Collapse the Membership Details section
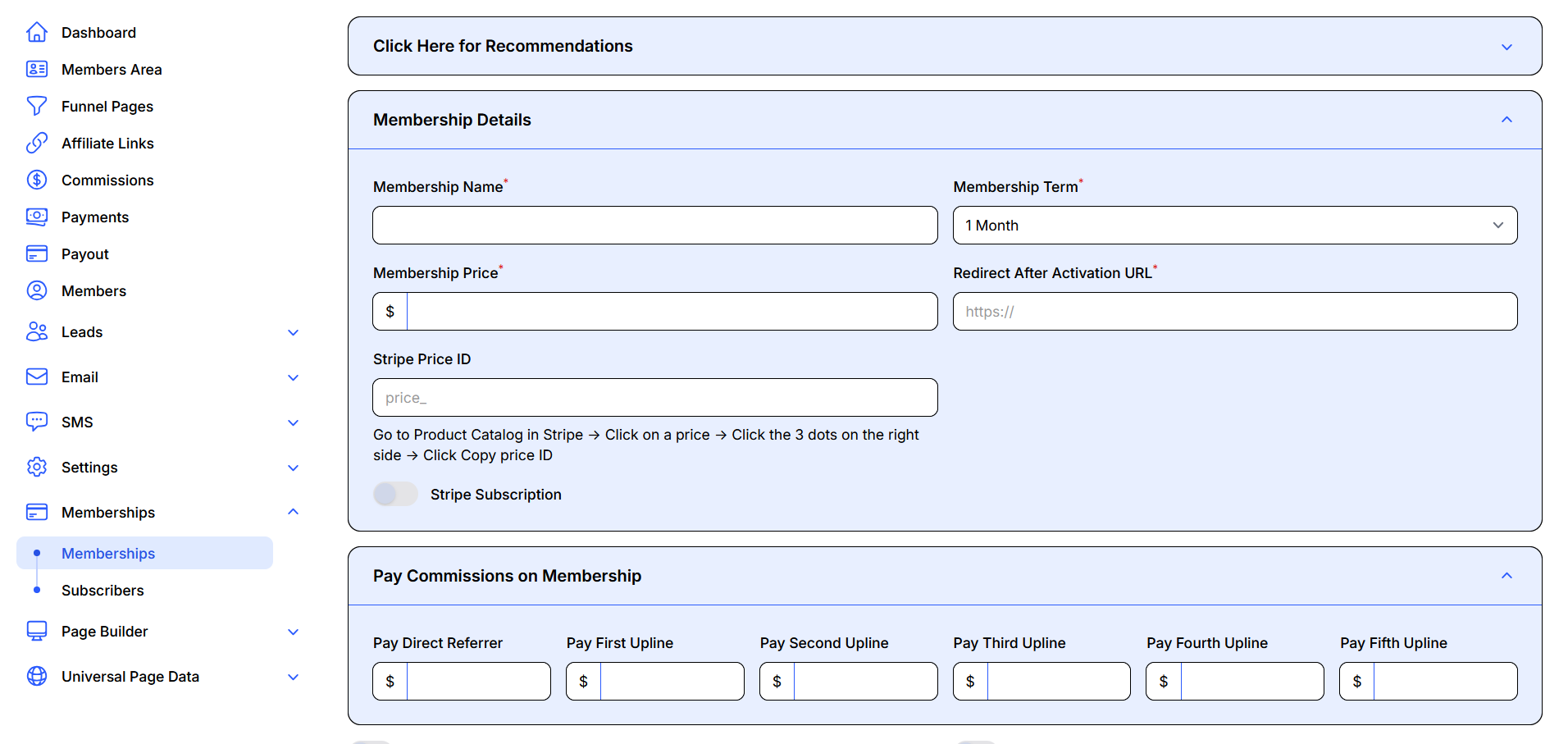The height and width of the screenshot is (744, 1568). [1506, 120]
